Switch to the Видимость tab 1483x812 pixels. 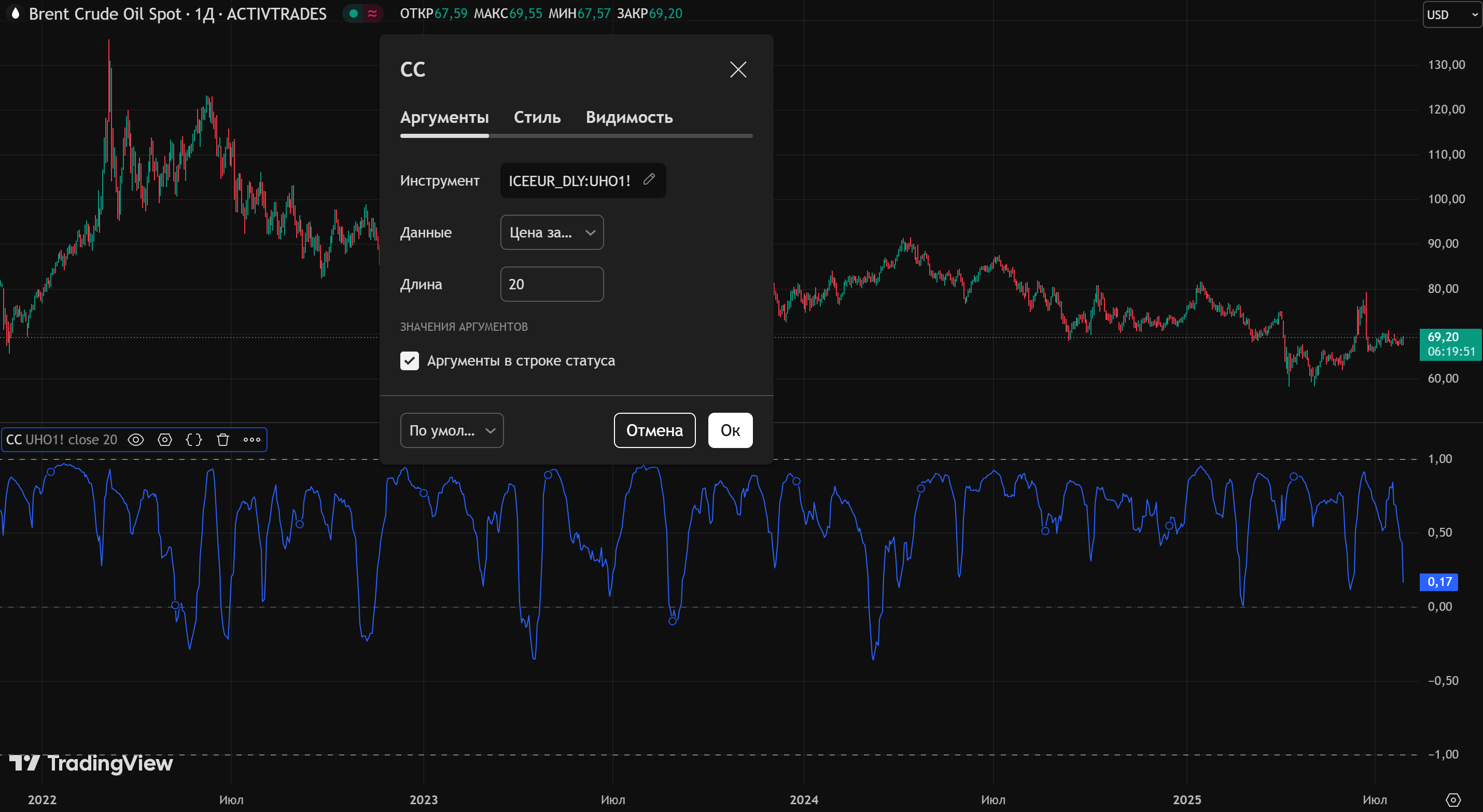(628, 118)
